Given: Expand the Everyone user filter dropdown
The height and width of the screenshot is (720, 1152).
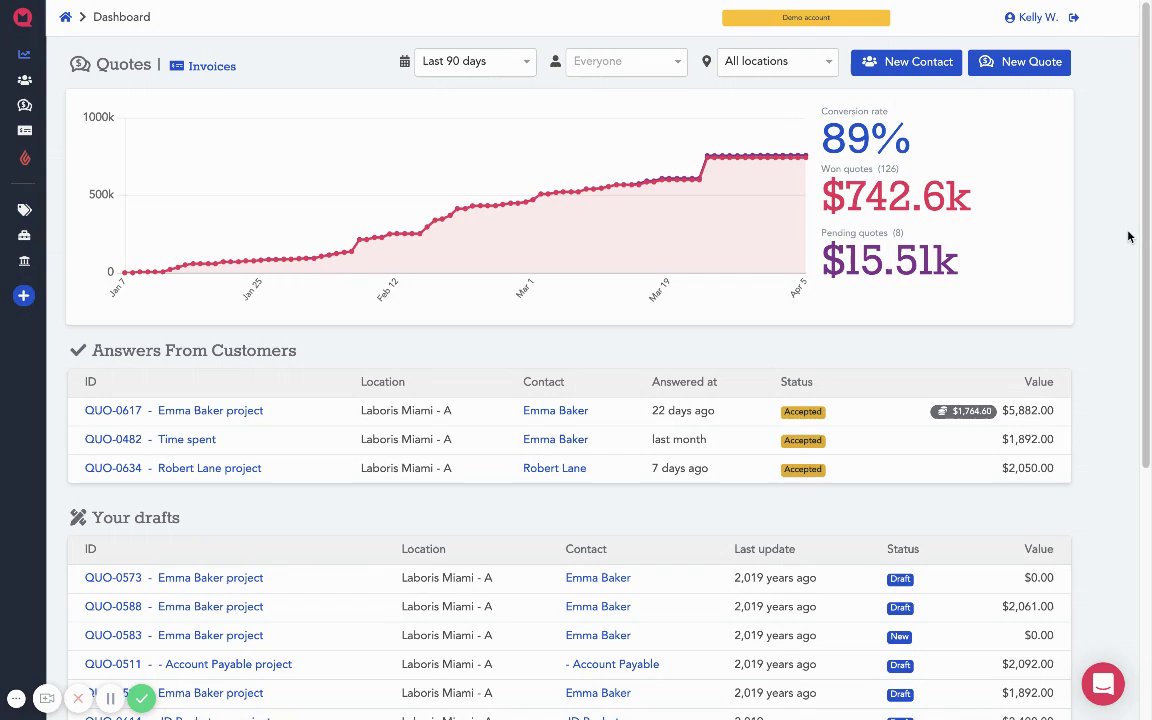Looking at the screenshot, I should [626, 62].
